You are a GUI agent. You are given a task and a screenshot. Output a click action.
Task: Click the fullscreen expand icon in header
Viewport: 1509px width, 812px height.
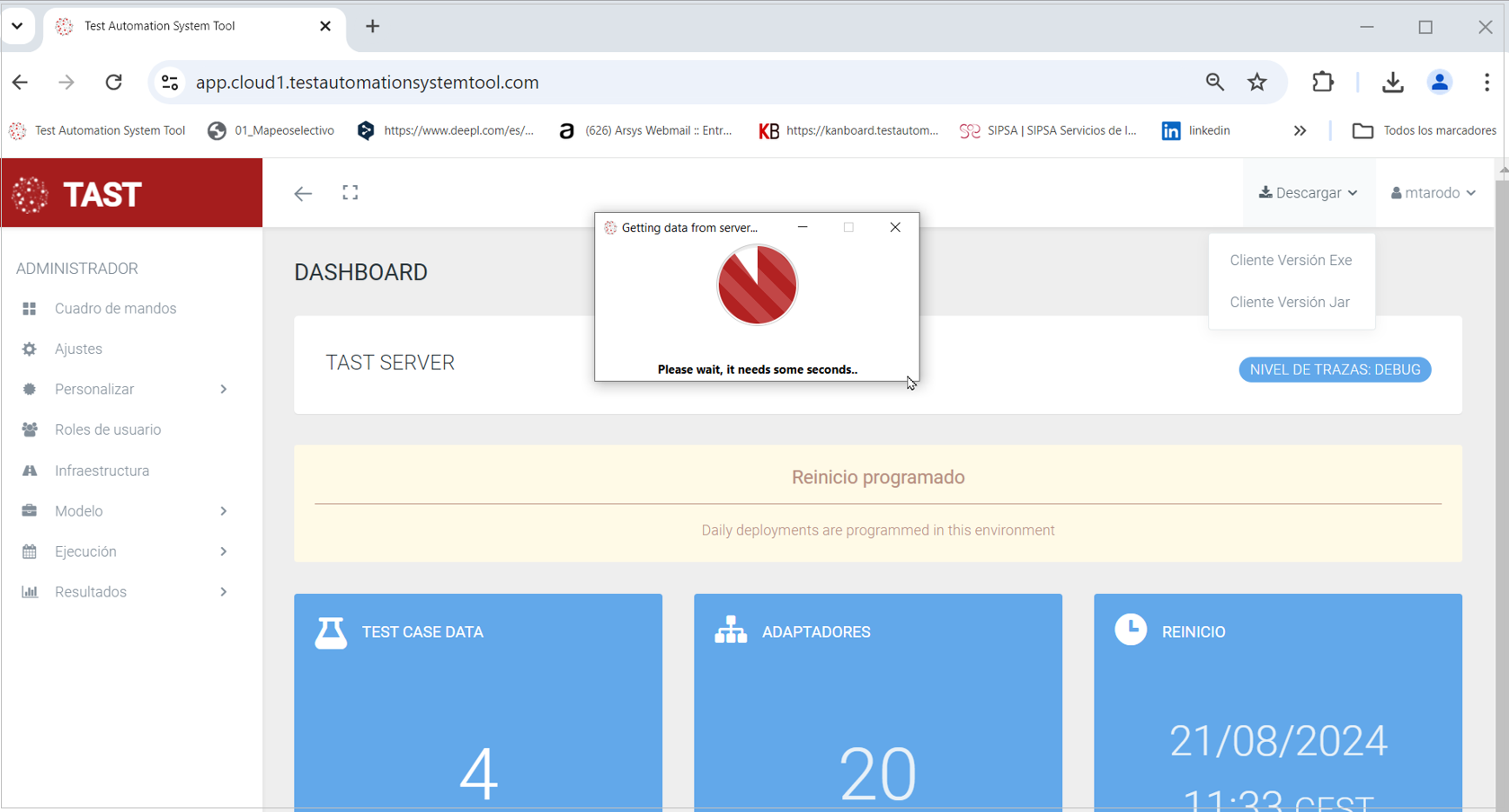(x=350, y=193)
